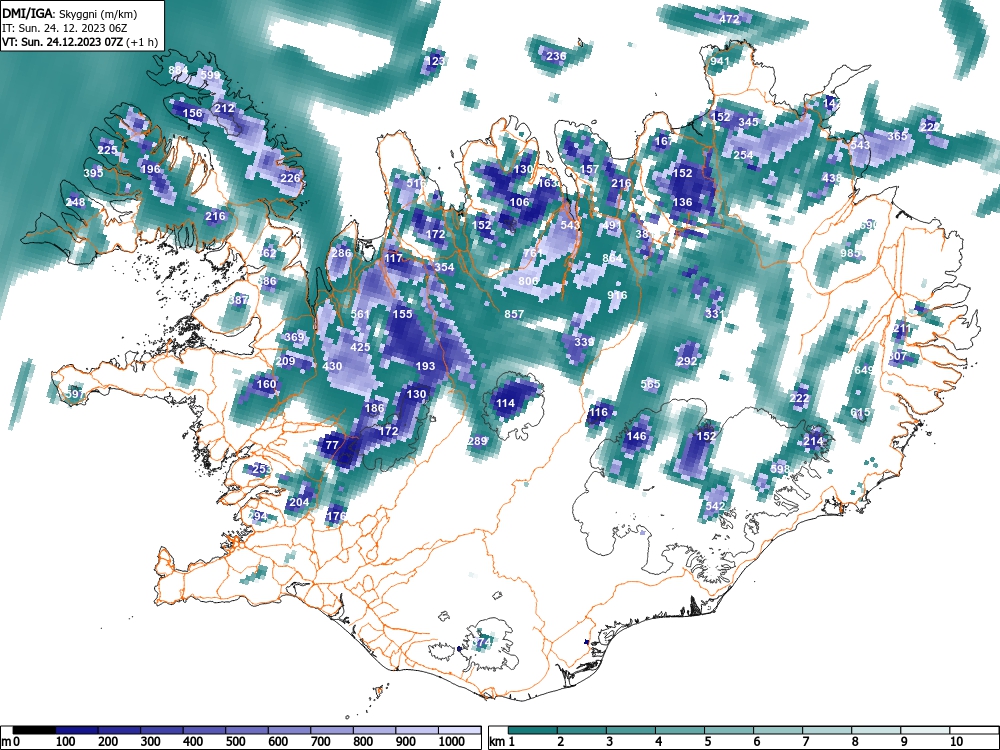Click the visibility value 884 in the Westfjords
The width and height of the screenshot is (1000, 750).
coord(179,70)
